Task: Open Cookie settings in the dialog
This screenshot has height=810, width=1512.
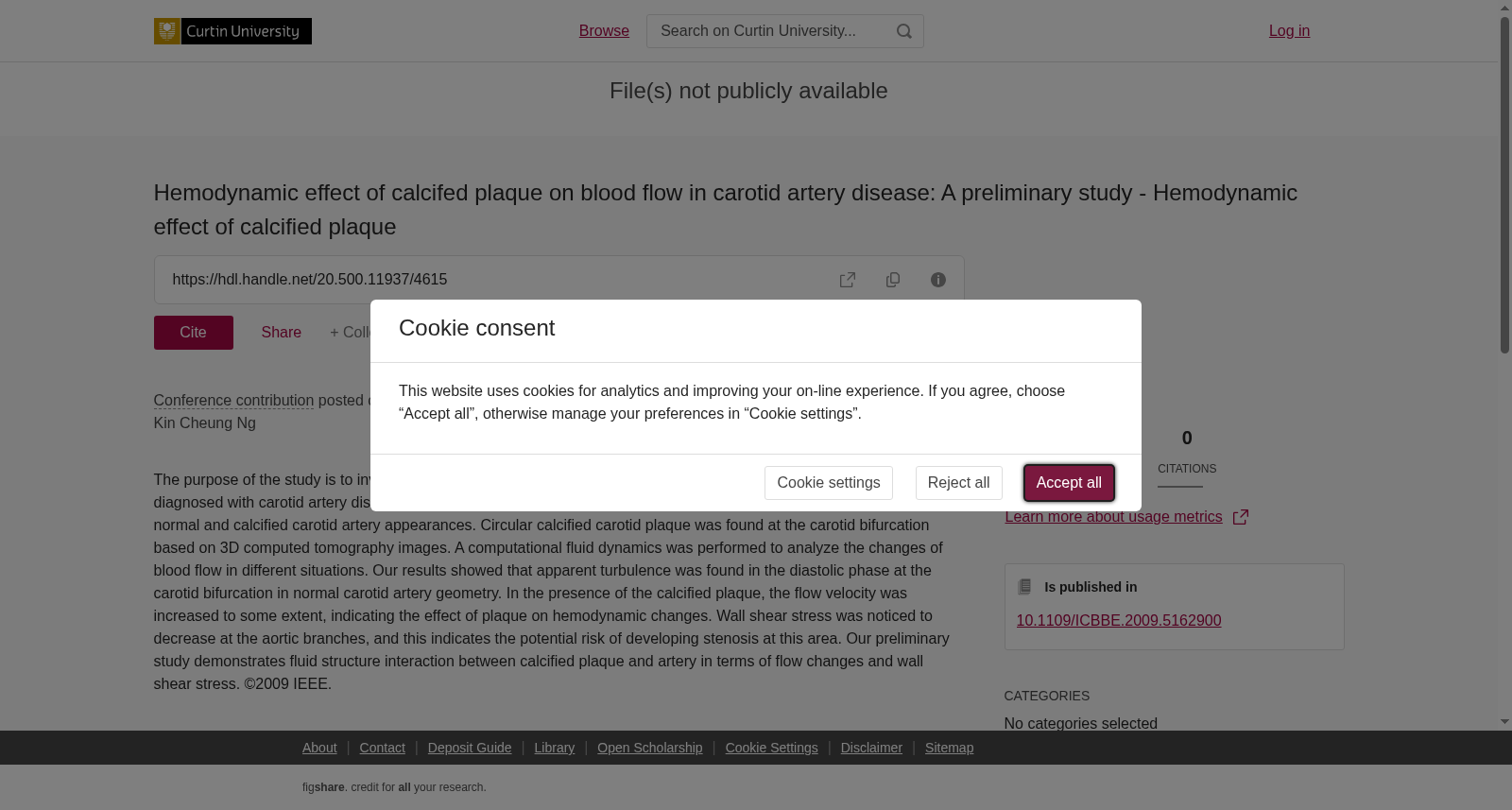Action: pos(829,483)
